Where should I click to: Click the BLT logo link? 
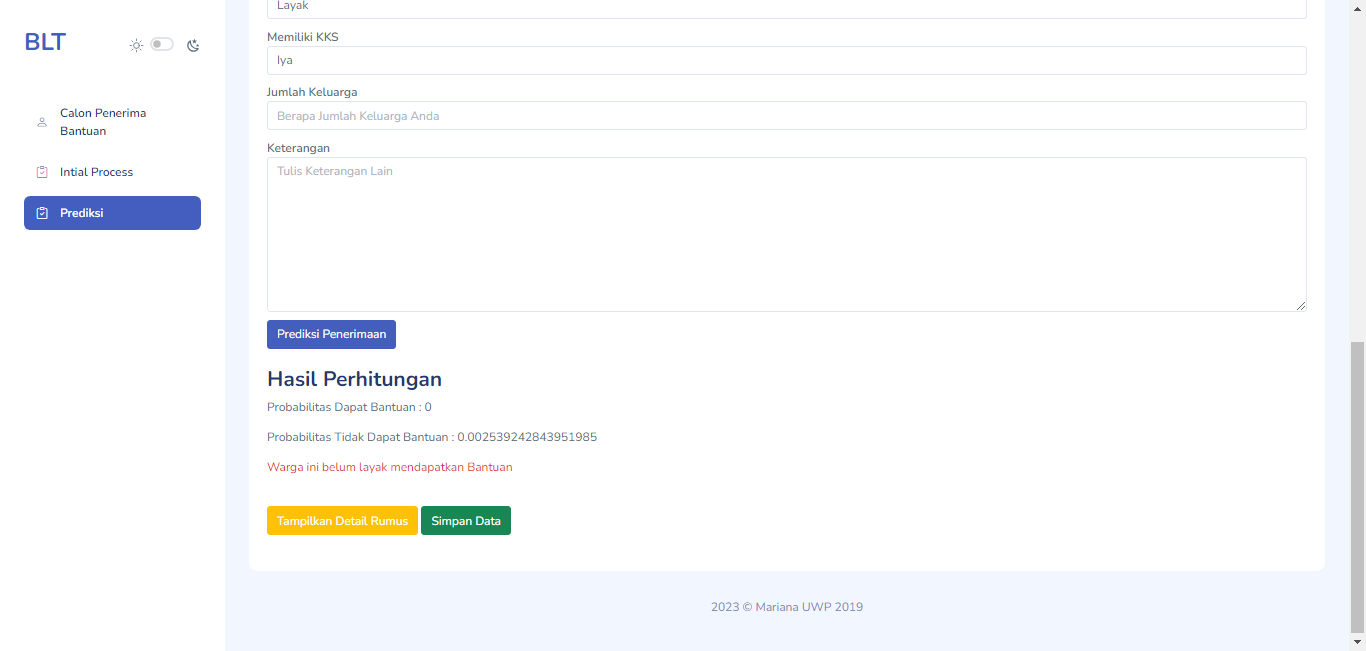[x=45, y=42]
